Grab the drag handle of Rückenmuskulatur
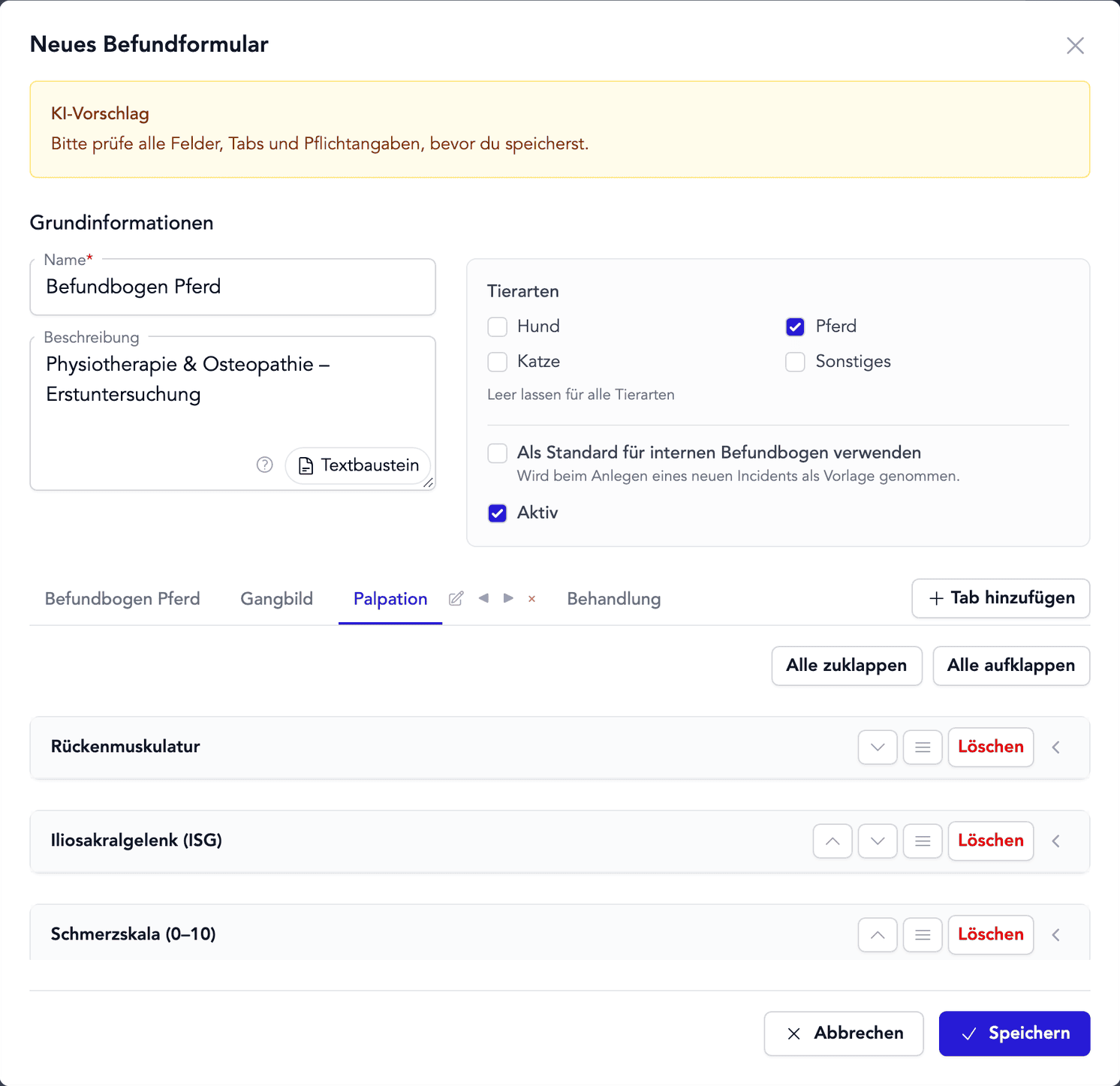Screen dimensions: 1120x1086 point(923,747)
